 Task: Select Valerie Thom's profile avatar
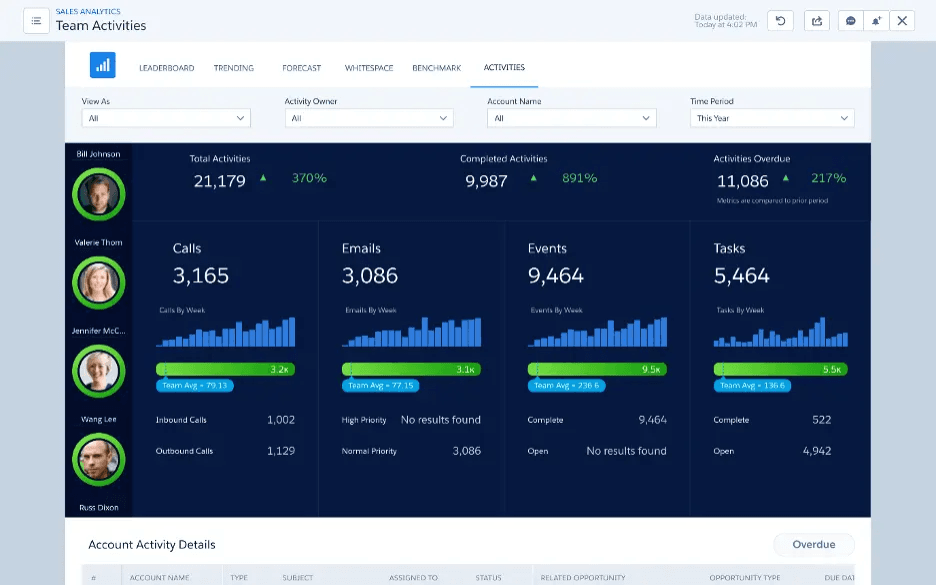[x=99, y=282]
